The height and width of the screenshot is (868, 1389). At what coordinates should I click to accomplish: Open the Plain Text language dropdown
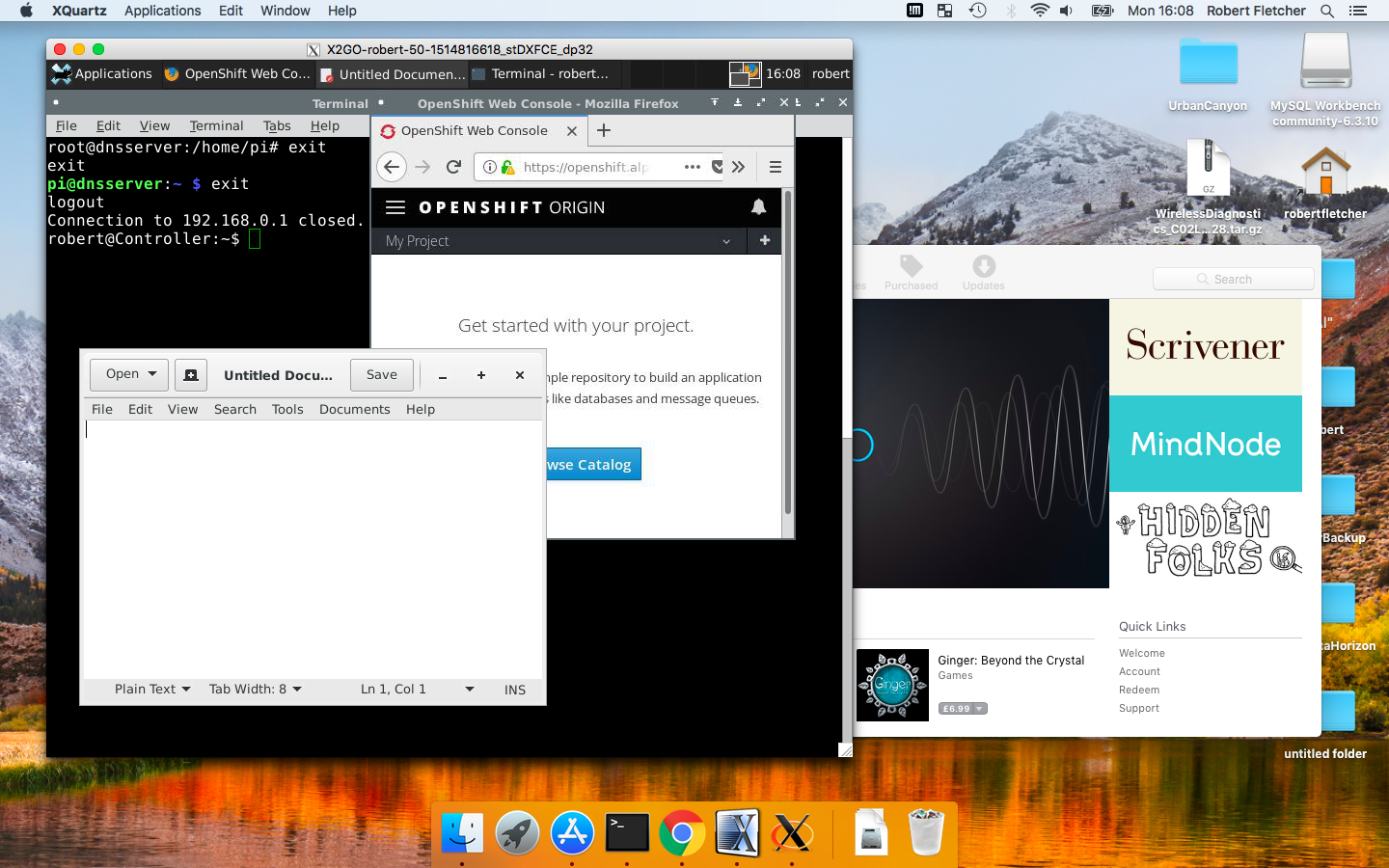click(x=152, y=689)
